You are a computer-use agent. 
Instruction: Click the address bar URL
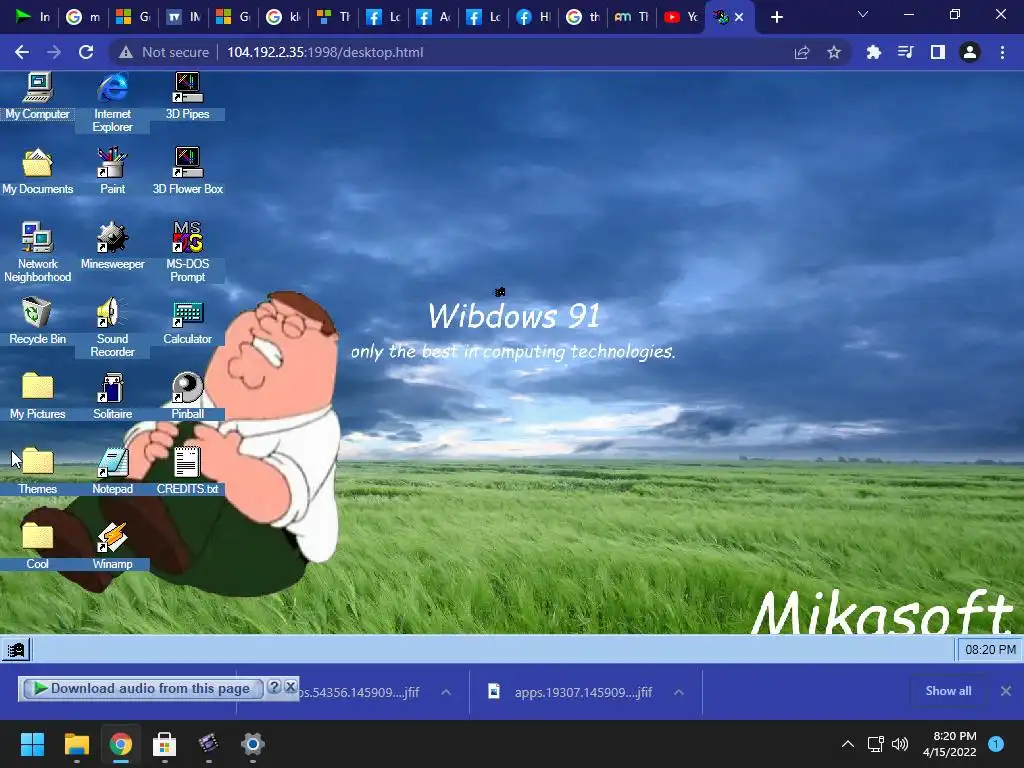point(325,52)
